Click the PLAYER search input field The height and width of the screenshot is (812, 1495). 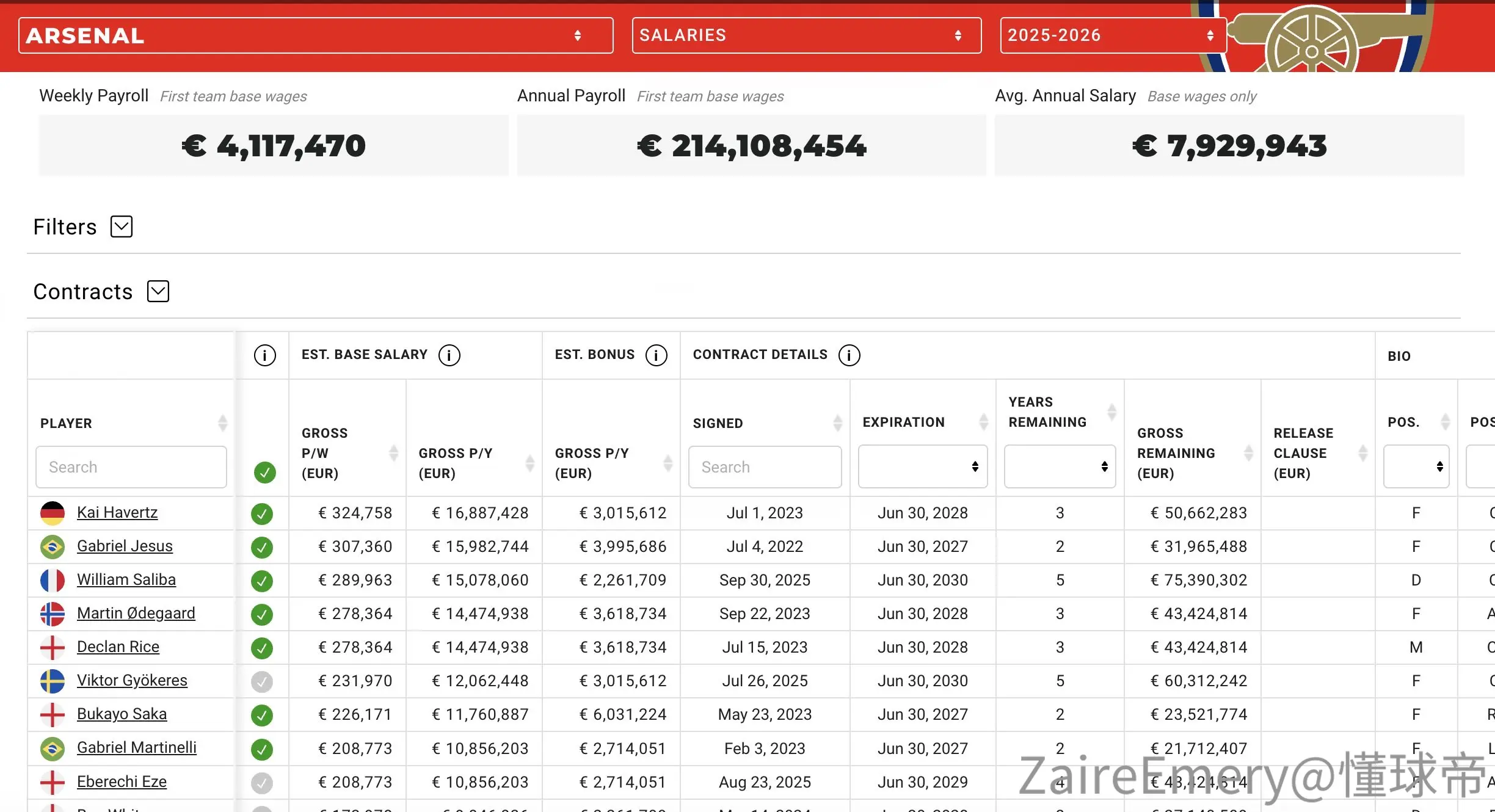[131, 467]
